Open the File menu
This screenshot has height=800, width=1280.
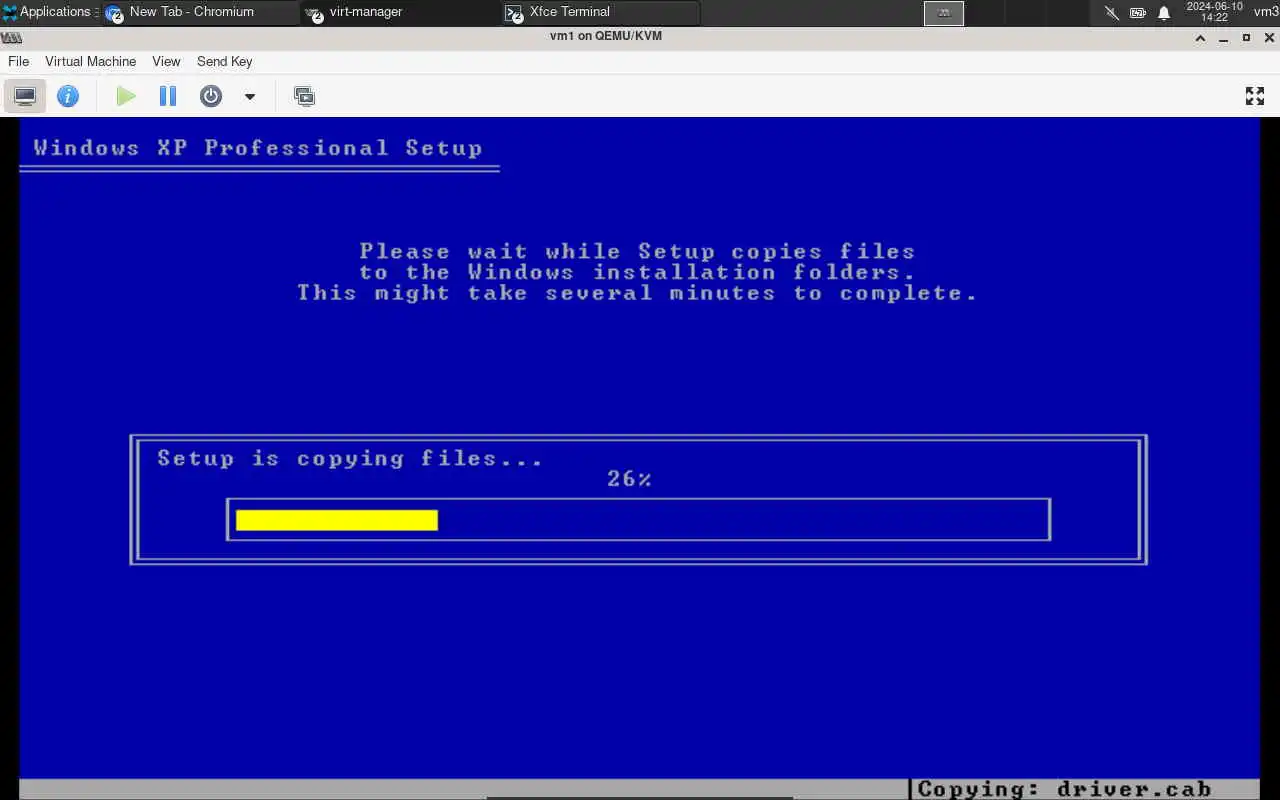point(18,61)
